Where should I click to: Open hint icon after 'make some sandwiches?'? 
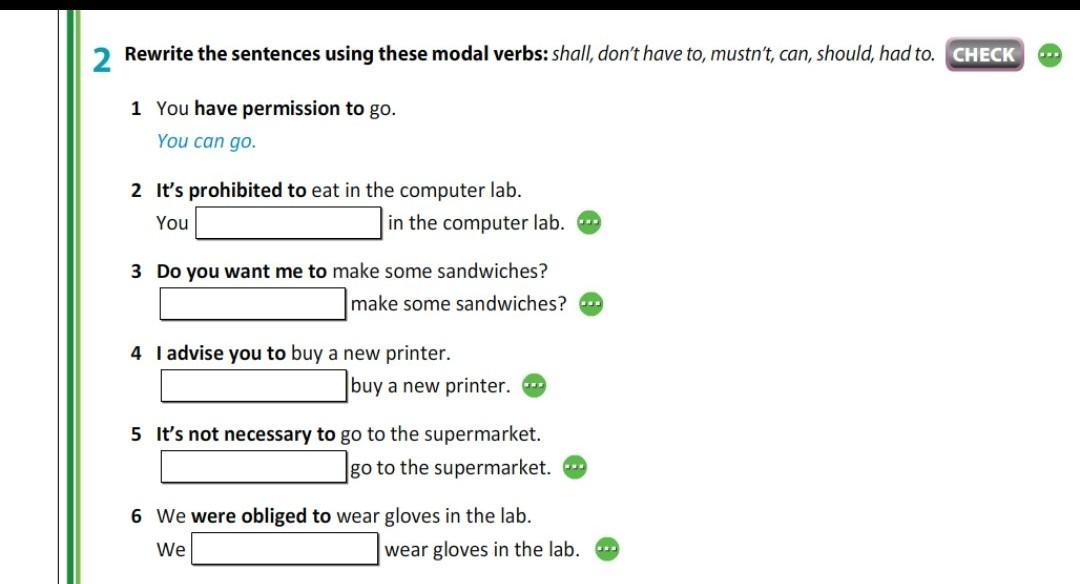pos(592,304)
